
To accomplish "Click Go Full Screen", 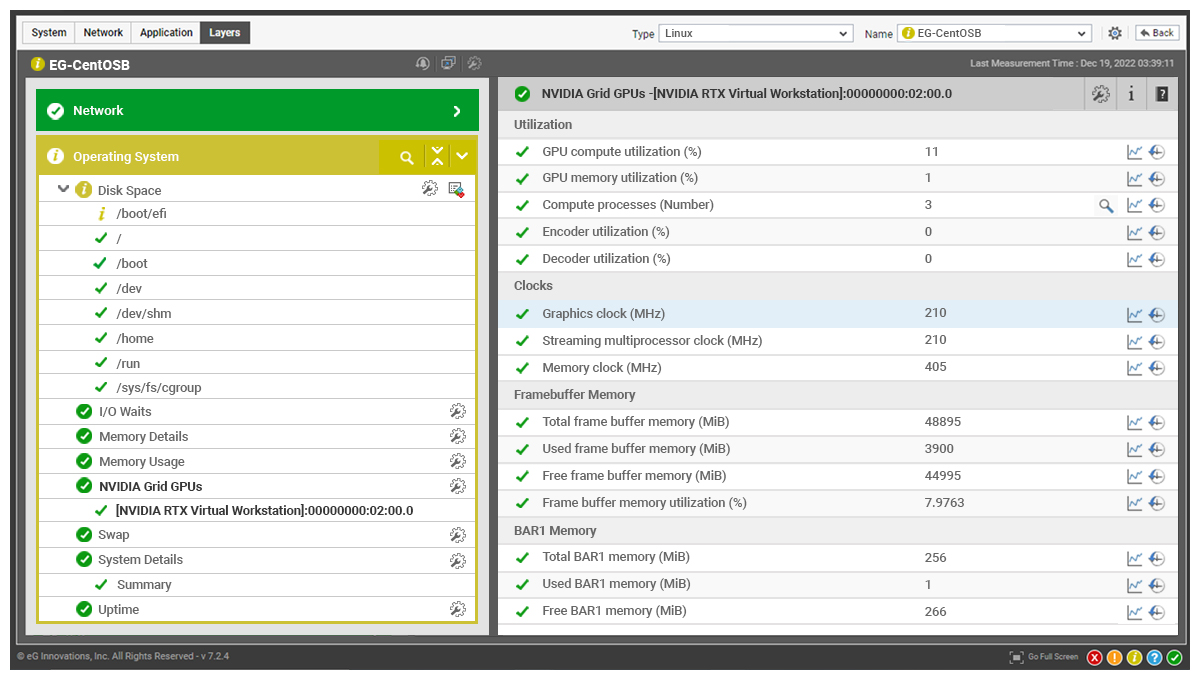I will 1044,657.
